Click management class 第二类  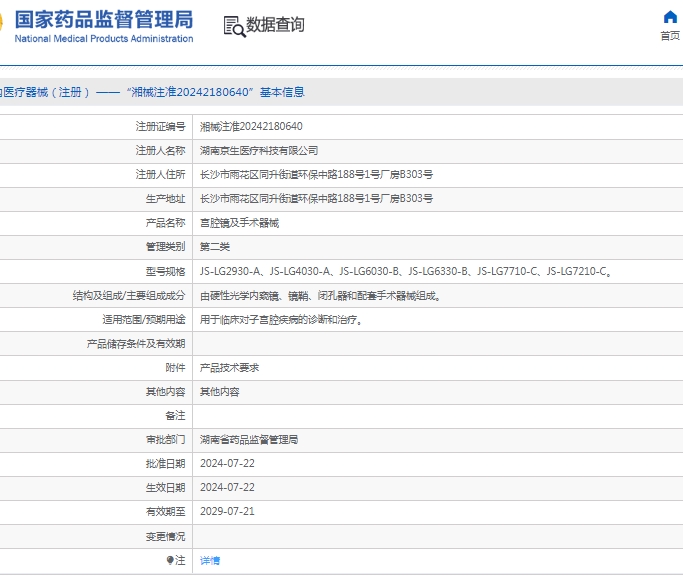[x=214, y=247]
